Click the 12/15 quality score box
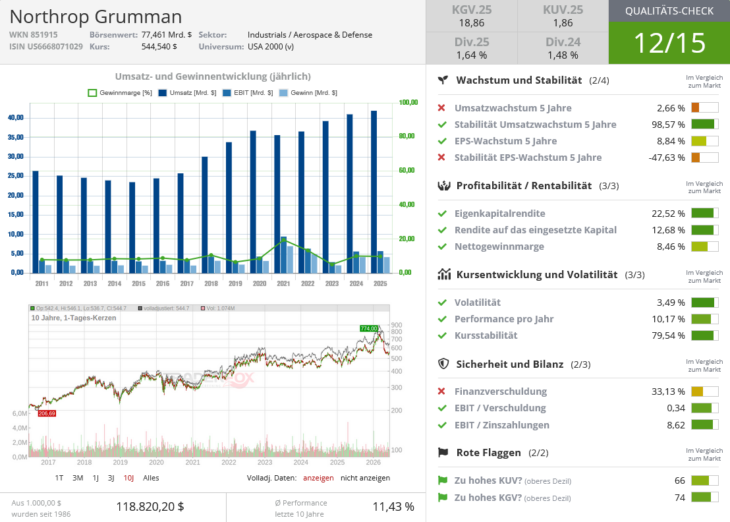 [669, 43]
